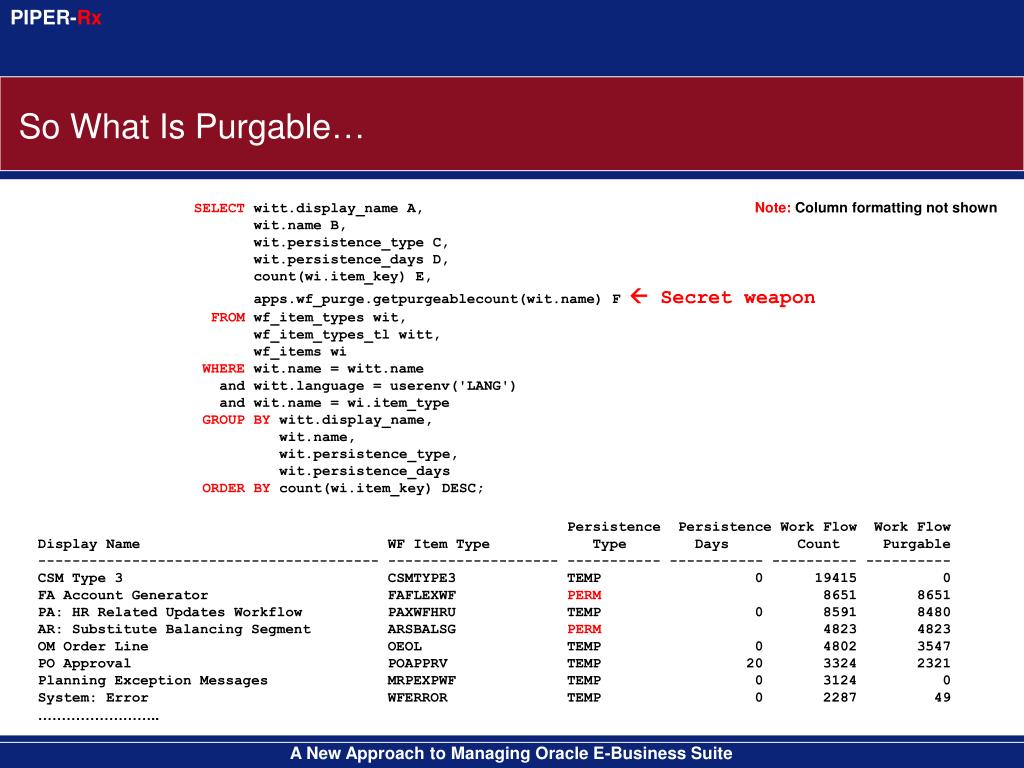Click the 'Work Flow Count' column header

(x=818, y=536)
